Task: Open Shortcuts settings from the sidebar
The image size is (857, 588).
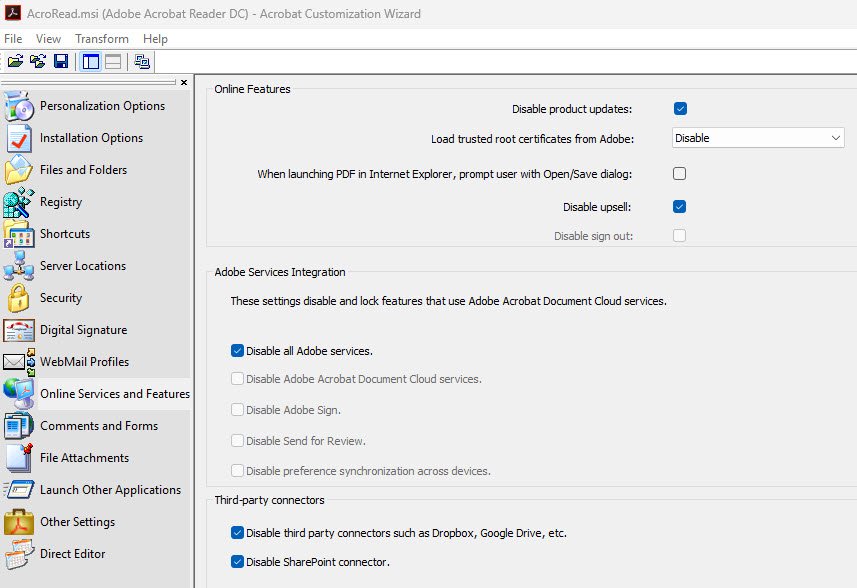Action: click(x=64, y=234)
